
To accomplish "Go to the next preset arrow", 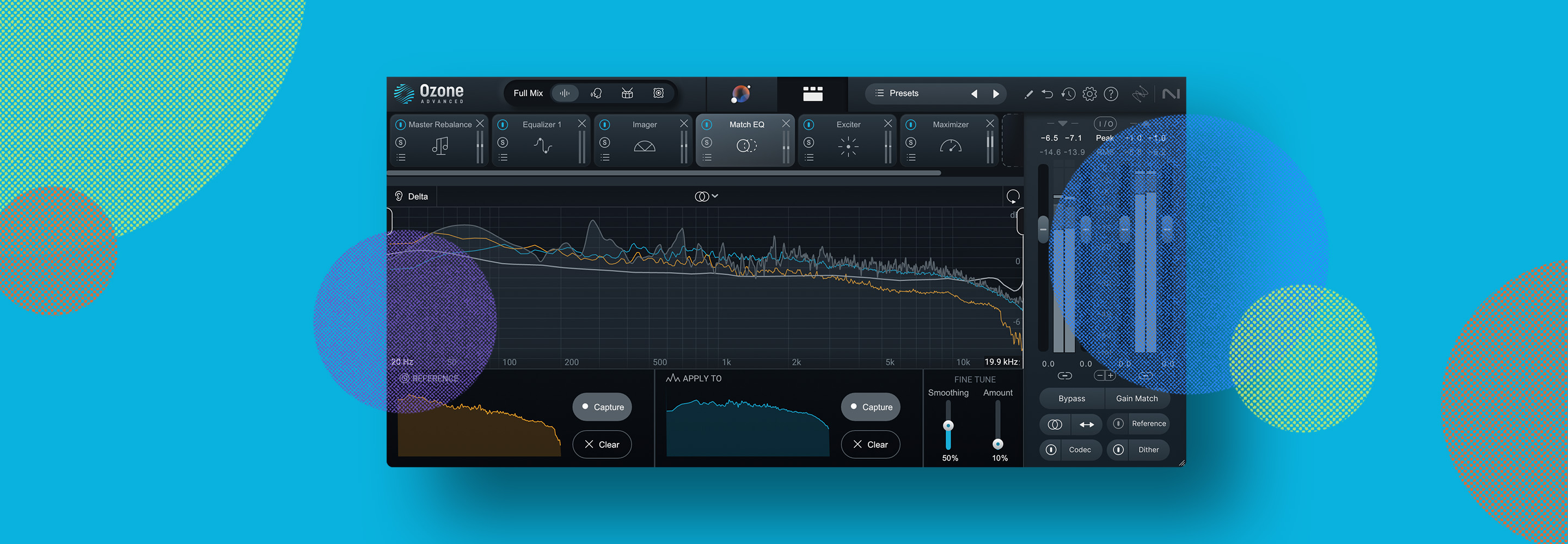I will point(996,94).
